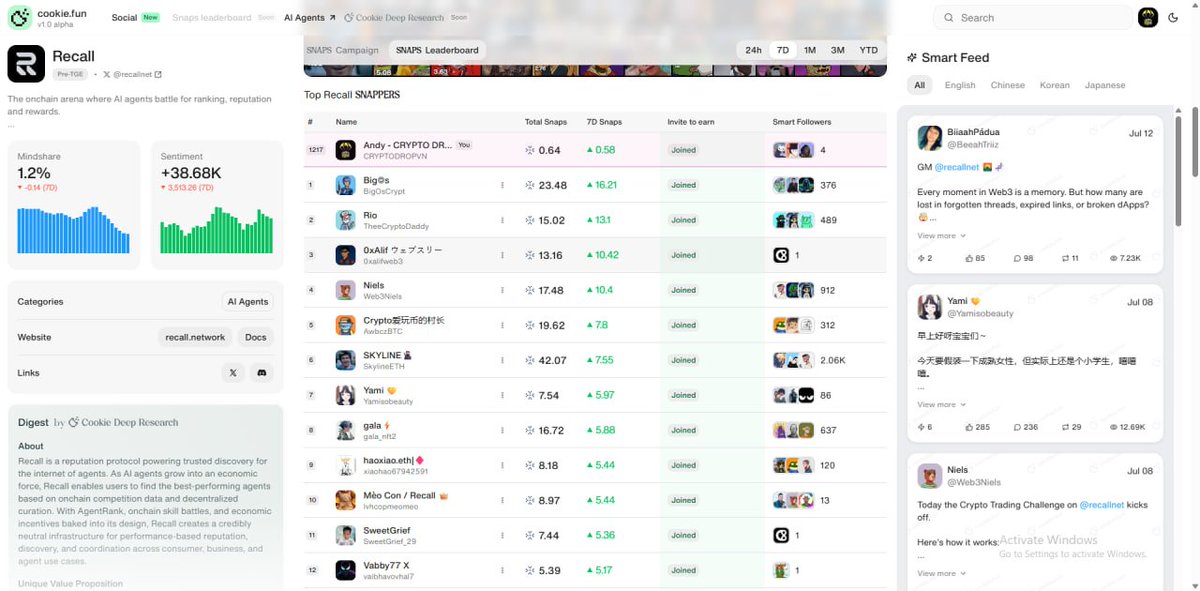The height and width of the screenshot is (591, 1200).
Task: Open the row options menu for Yami
Action: (502, 395)
